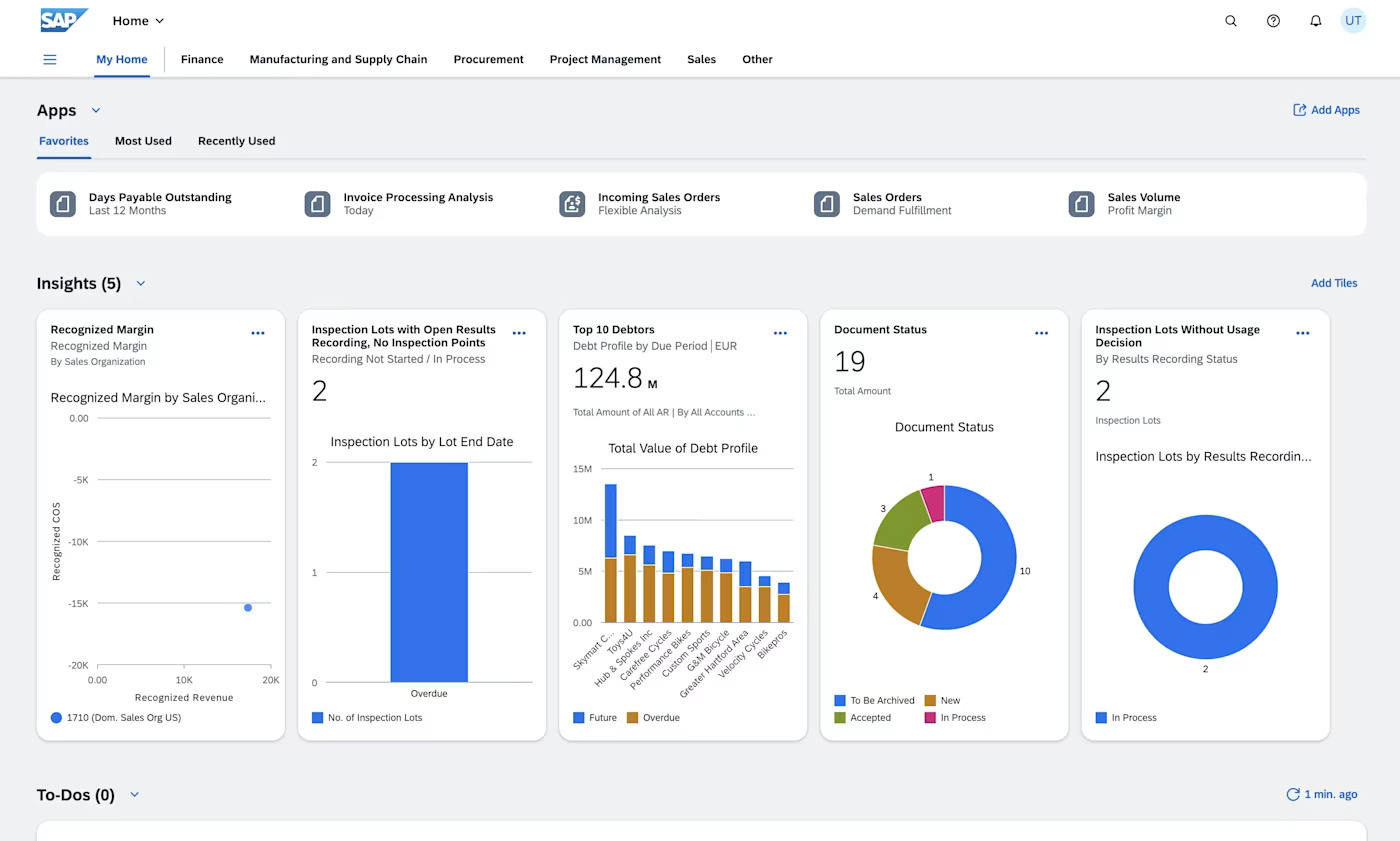Click the help icon in the header
The image size is (1400, 841).
[1272, 20]
